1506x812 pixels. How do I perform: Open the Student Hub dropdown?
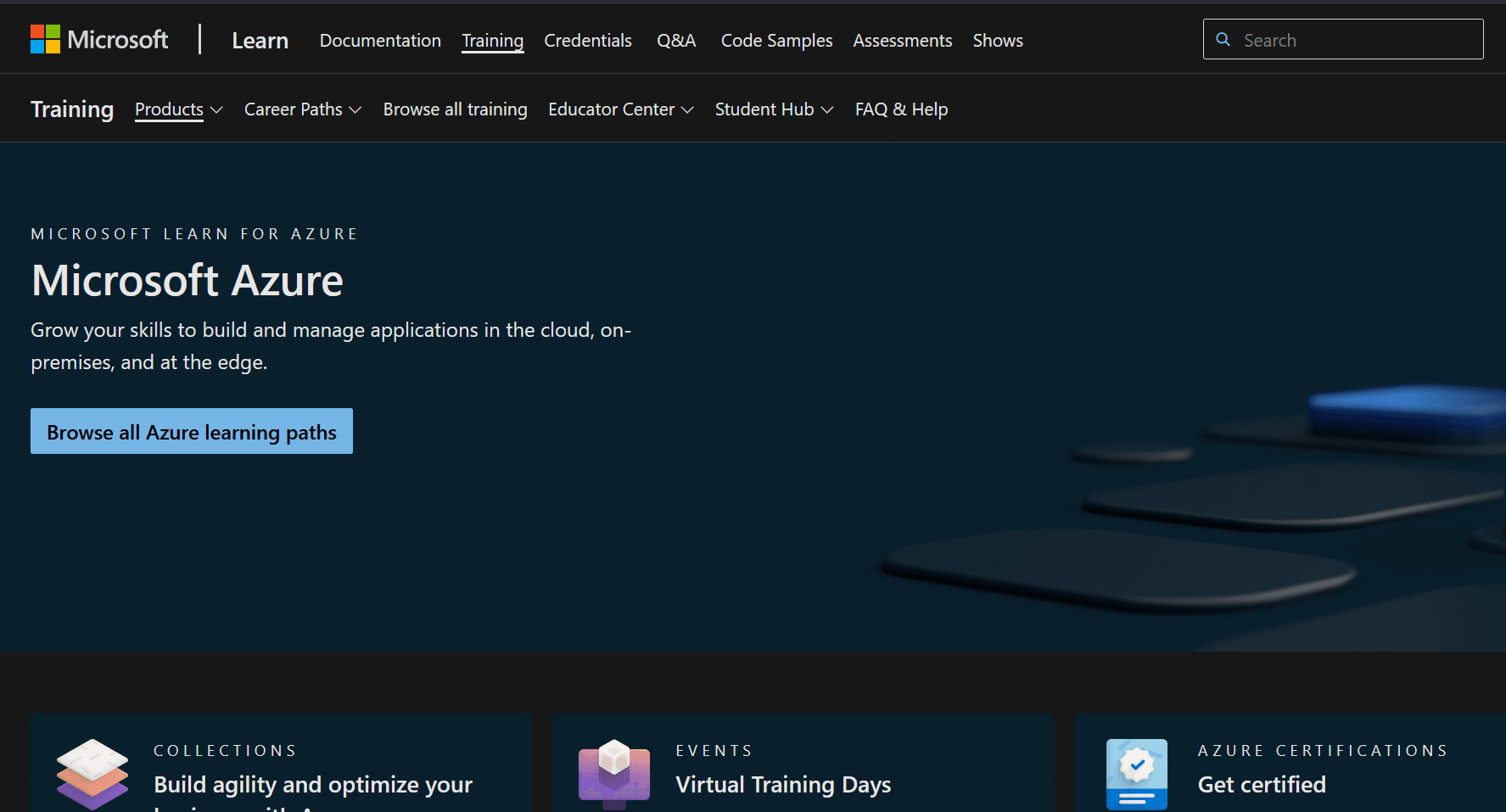(x=774, y=109)
